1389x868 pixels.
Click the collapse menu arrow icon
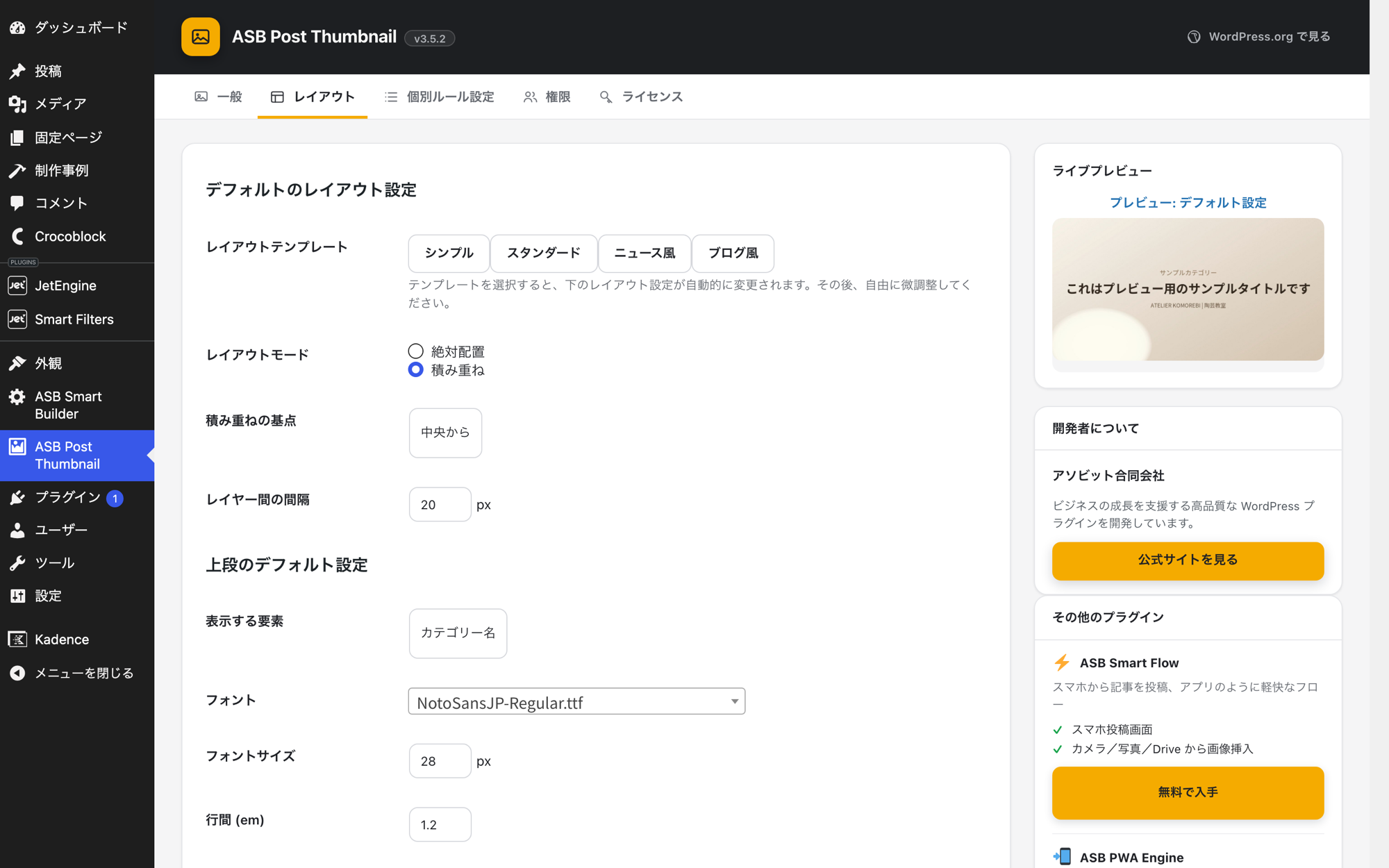point(17,673)
